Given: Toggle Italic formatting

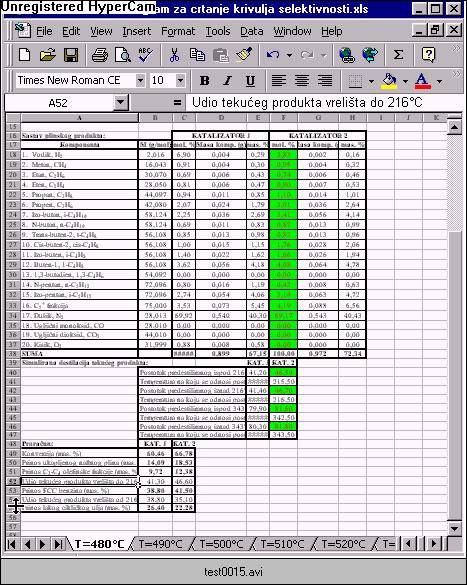Looking at the screenshot, I should [227, 80].
